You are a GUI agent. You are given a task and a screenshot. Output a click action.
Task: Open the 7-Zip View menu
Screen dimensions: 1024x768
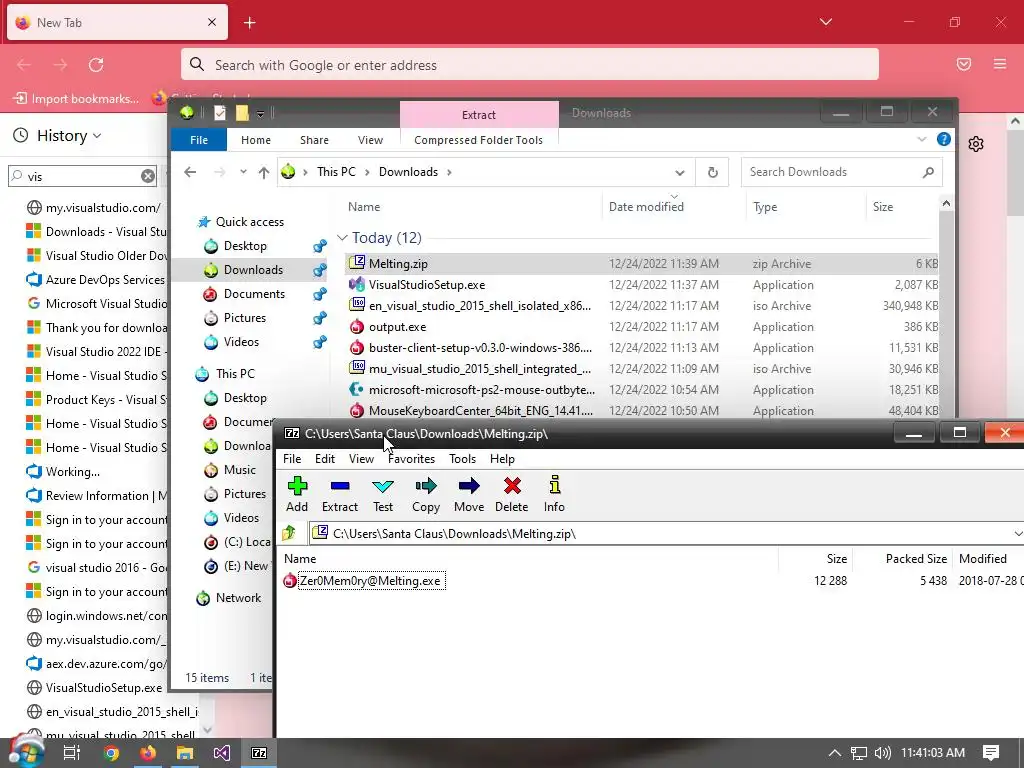coord(361,458)
